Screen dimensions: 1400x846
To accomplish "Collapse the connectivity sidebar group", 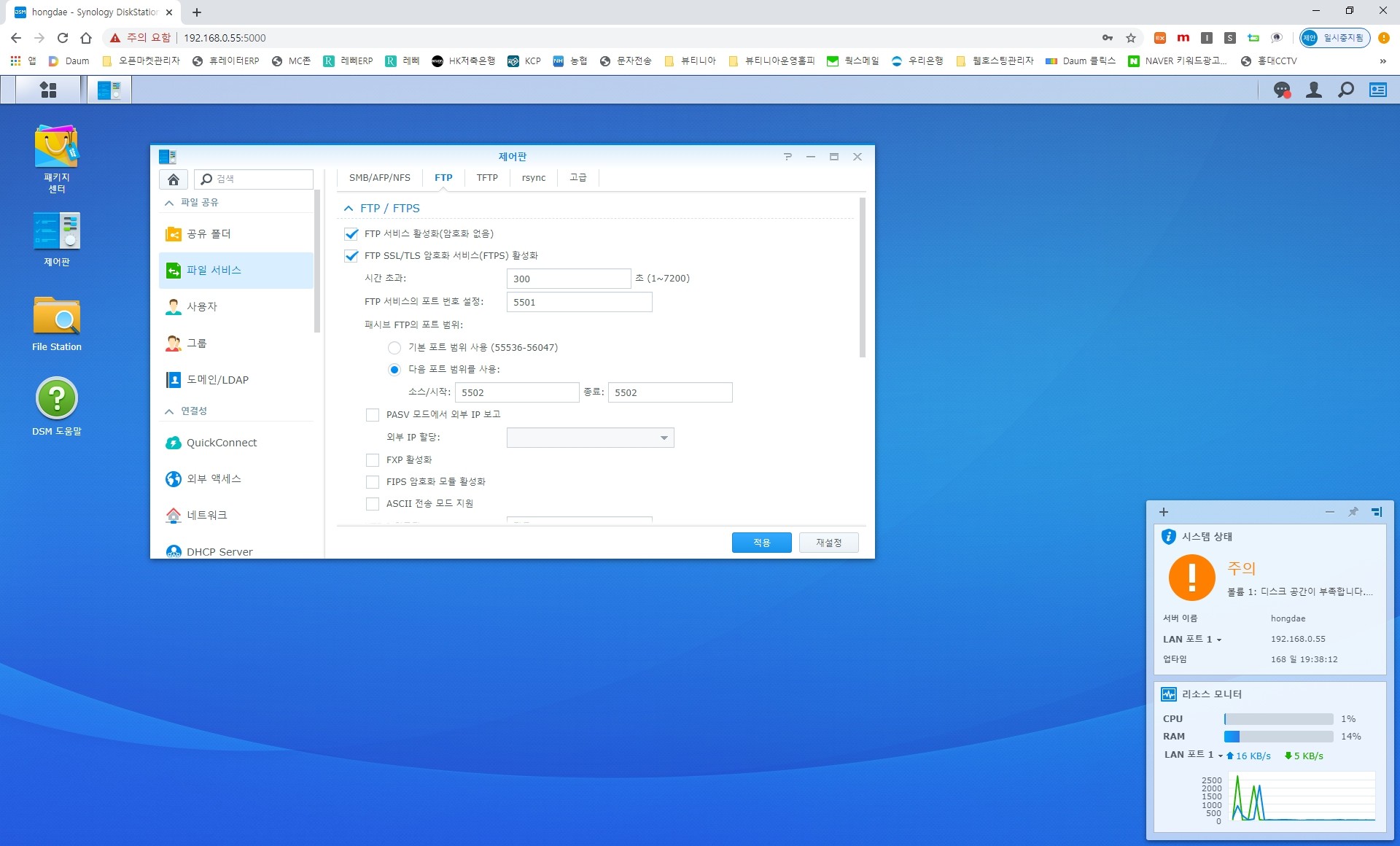I will (169, 411).
